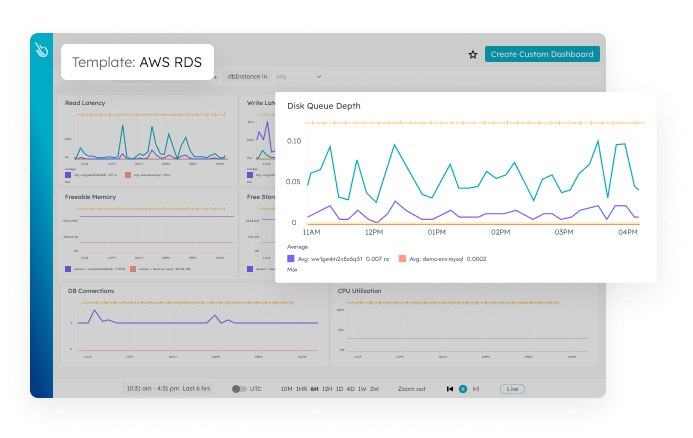Click the Disk Queue Depth title
This screenshot has height=438, width=693.
click(324, 106)
